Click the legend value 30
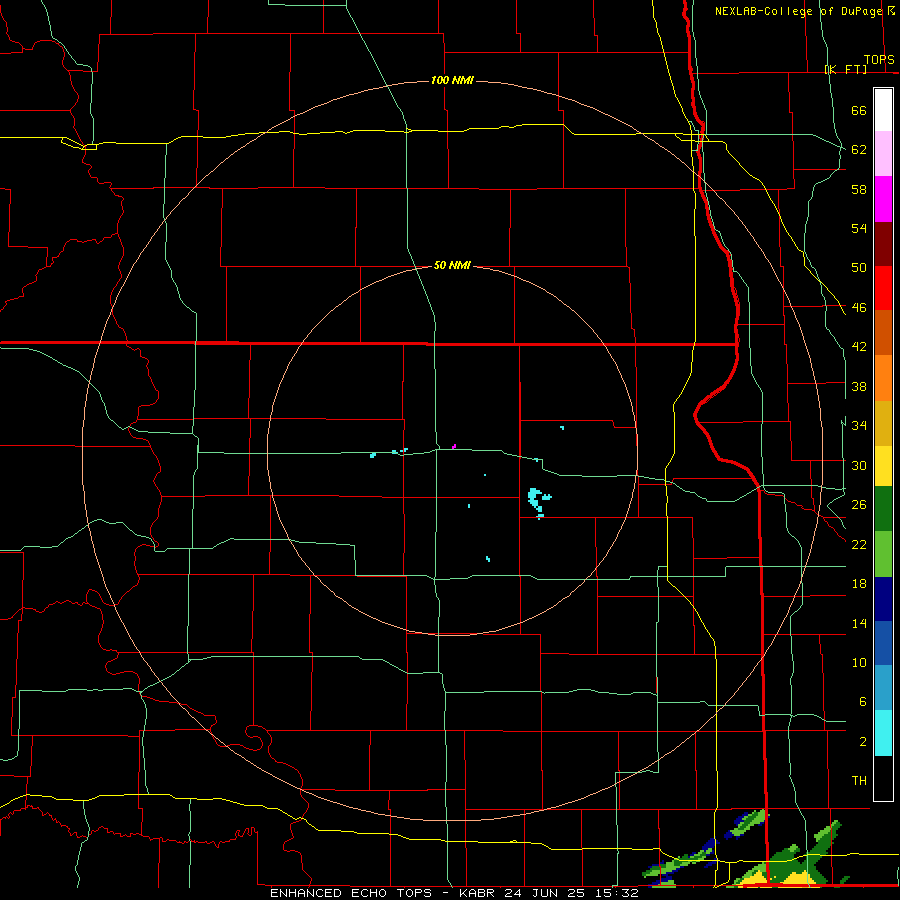This screenshot has height=900, width=900. pyautogui.click(x=859, y=465)
